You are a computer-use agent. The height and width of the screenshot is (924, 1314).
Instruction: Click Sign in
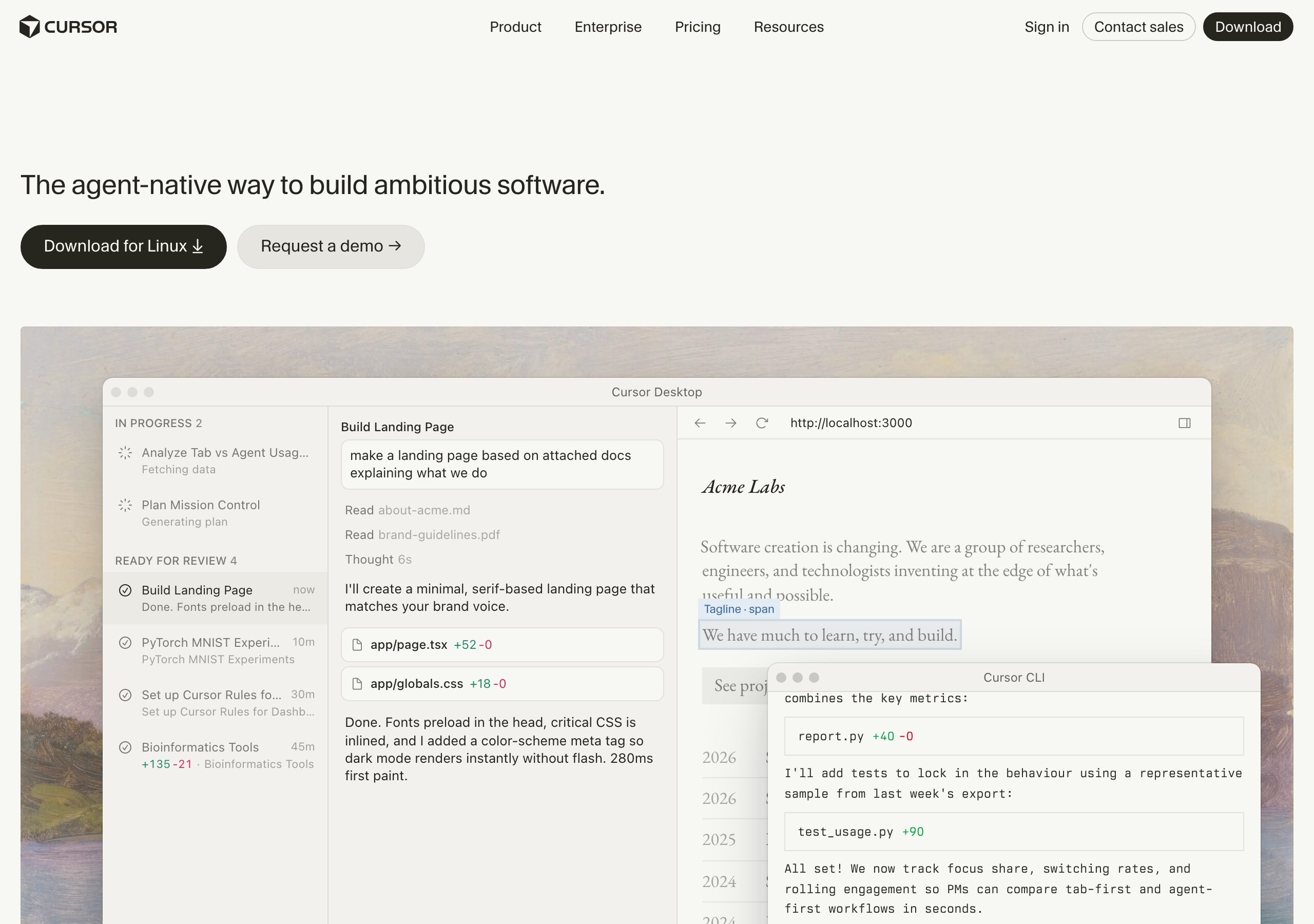pos(1046,27)
